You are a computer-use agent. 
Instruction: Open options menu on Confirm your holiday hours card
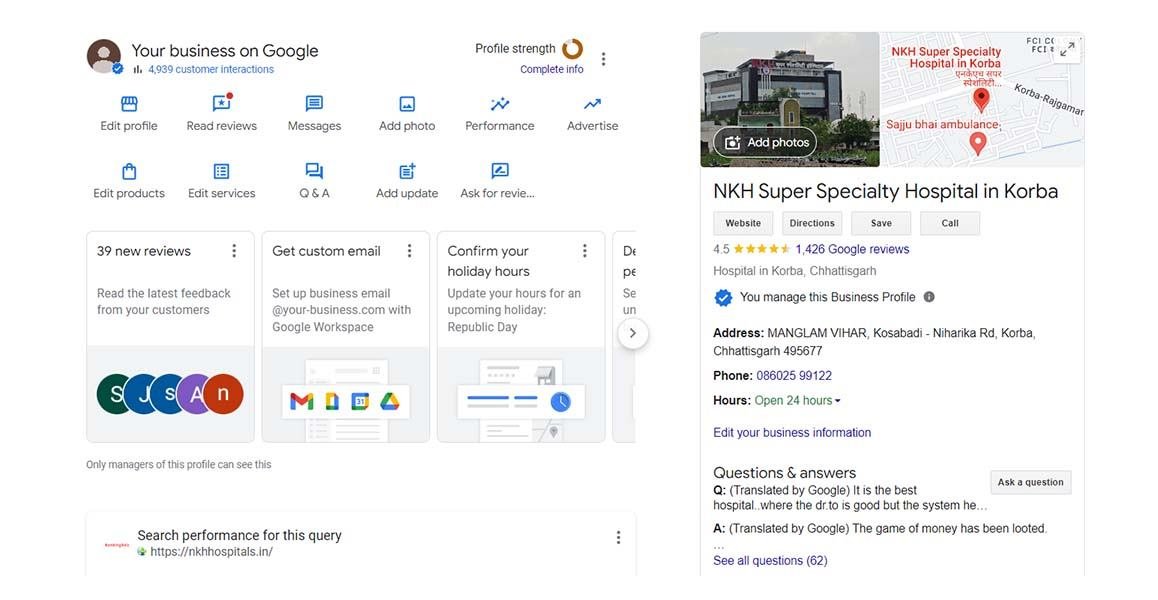pos(585,251)
